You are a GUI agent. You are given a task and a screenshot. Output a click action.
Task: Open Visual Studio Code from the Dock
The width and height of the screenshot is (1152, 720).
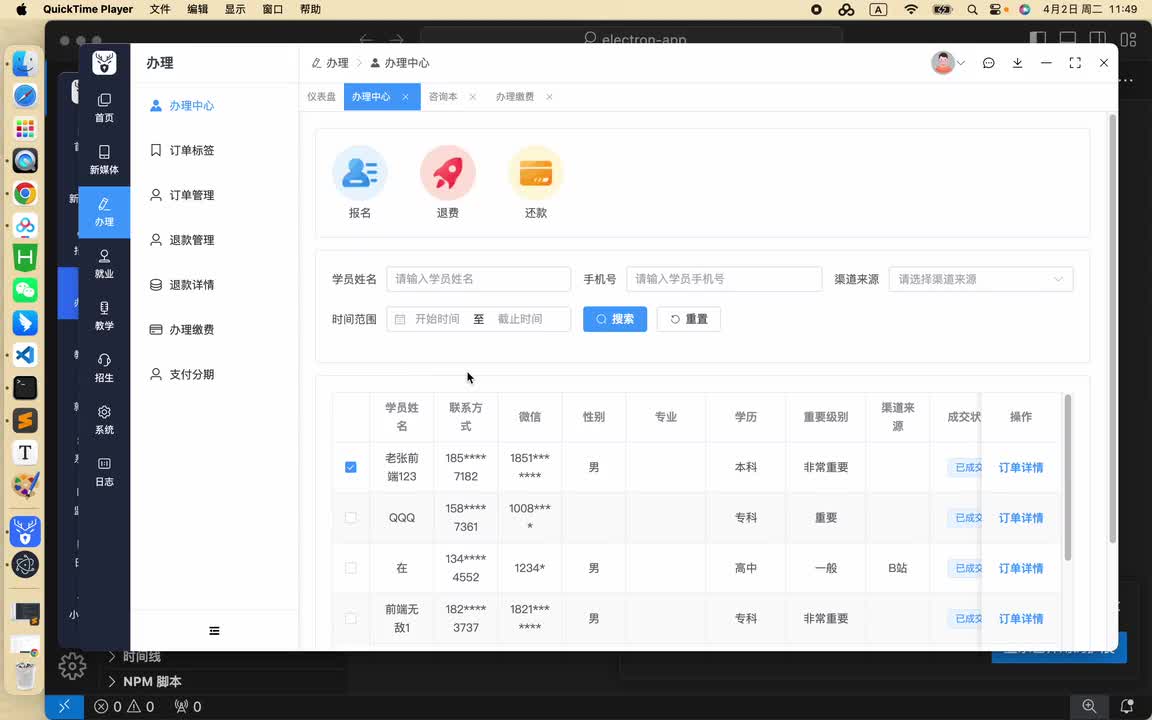point(25,355)
